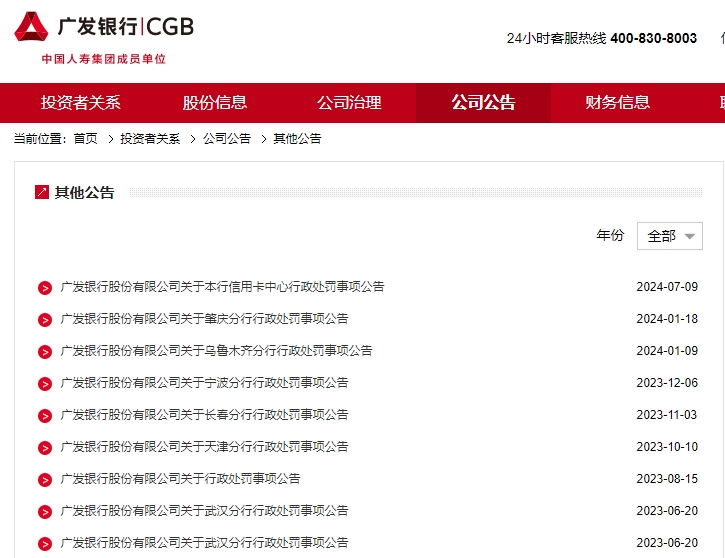Image resolution: width=725 pixels, height=558 pixels.
Task: Click bullet icon of 乌鲁木齐分行 announcement
Action: coord(45,352)
